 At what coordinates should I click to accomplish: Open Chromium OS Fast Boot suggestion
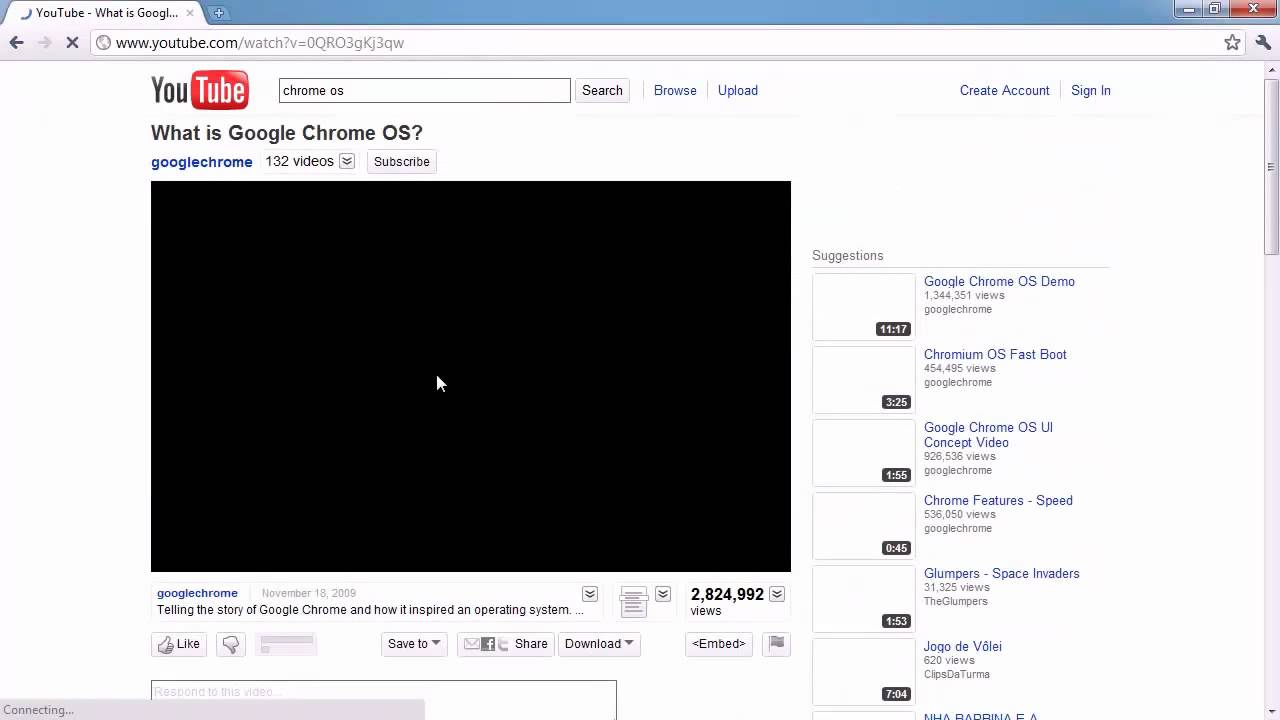click(x=995, y=354)
